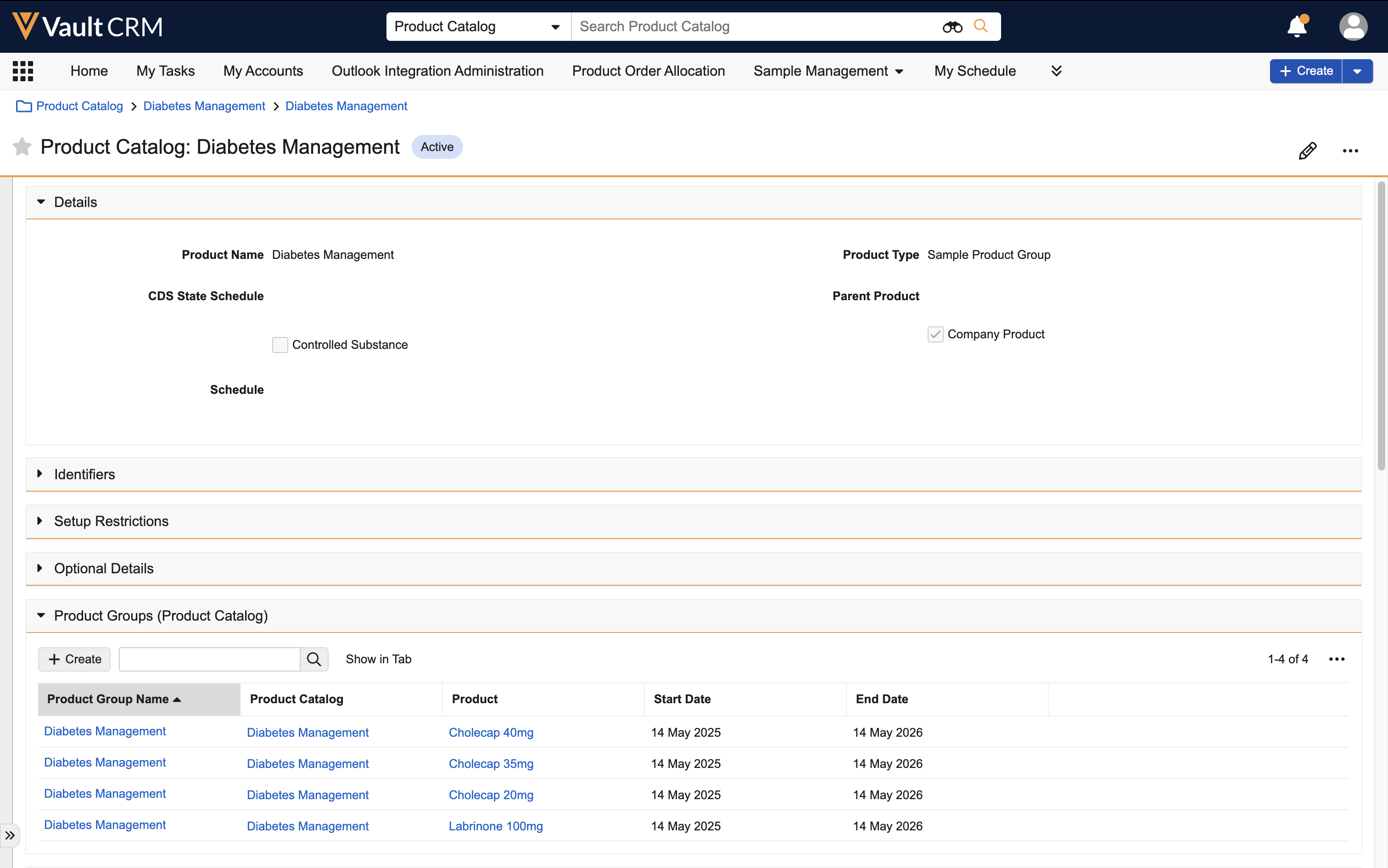Open the Product Catalog search scope dropdown
Screen dimensions: 1388x868
[x=478, y=27]
